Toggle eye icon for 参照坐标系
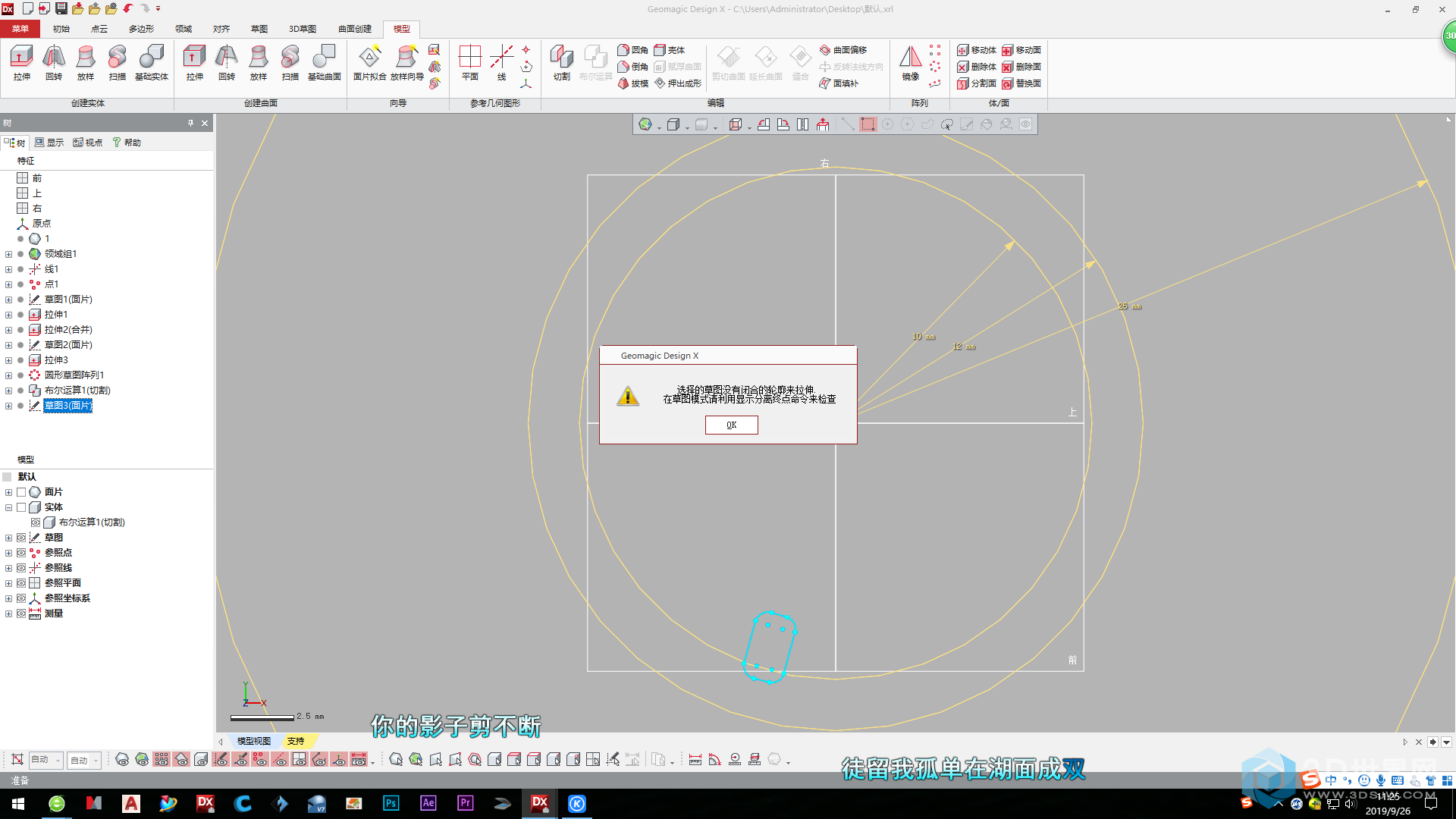The height and width of the screenshot is (819, 1456). [x=21, y=598]
